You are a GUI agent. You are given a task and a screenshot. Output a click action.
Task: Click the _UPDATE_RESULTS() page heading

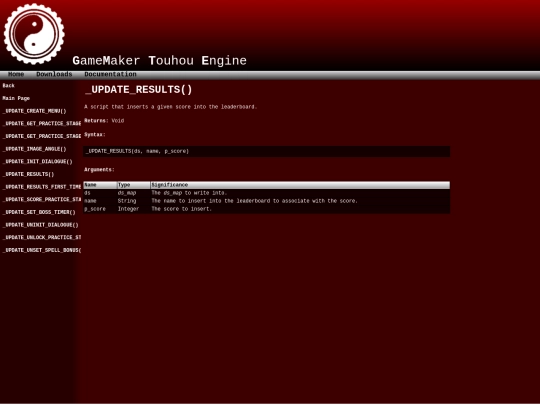pos(138,90)
